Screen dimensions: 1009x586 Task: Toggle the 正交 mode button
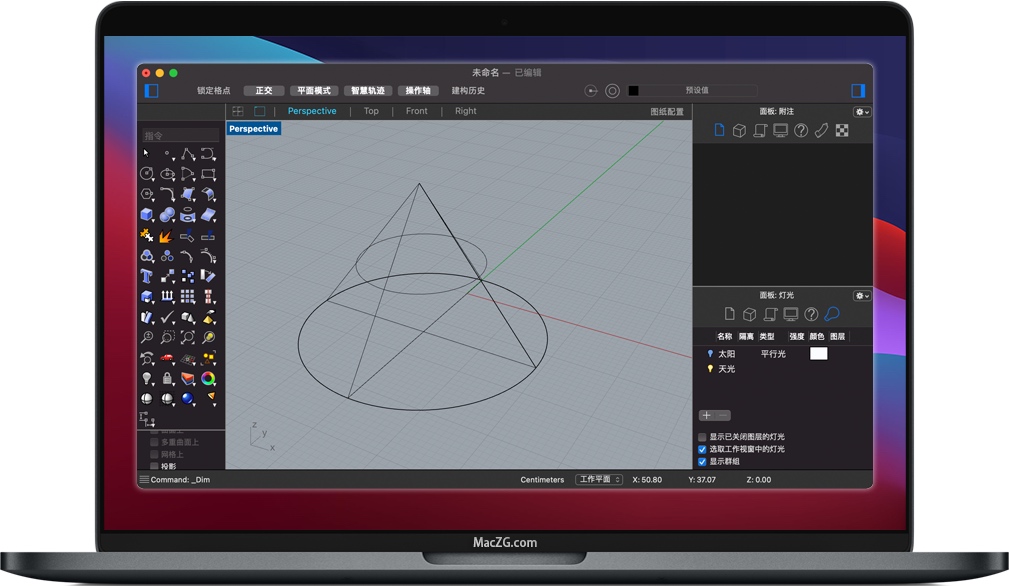pos(263,90)
